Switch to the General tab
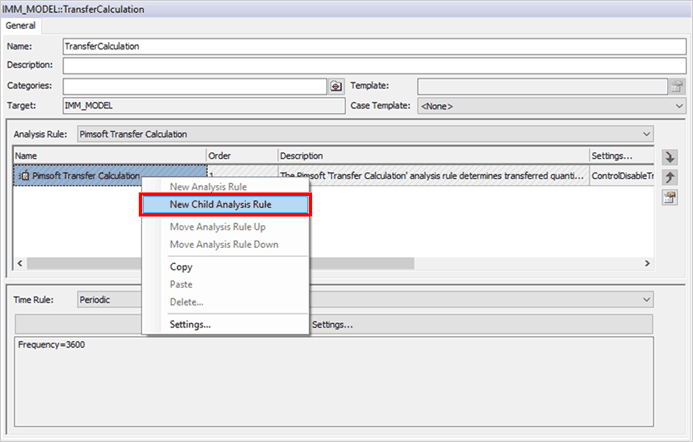Viewport: 693px width, 442px height. pos(21,25)
